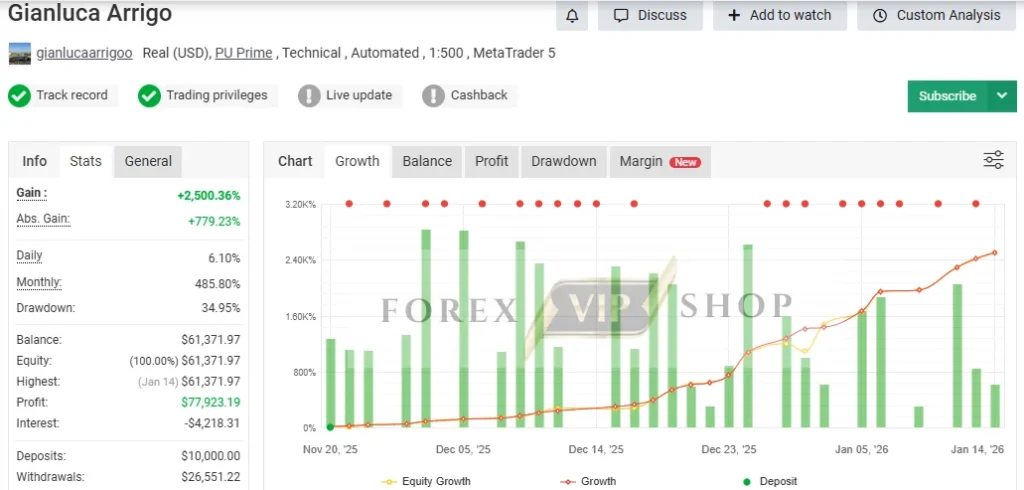Toggle Deposit legend item
Viewport: 1024px width, 490px height.
click(770, 482)
